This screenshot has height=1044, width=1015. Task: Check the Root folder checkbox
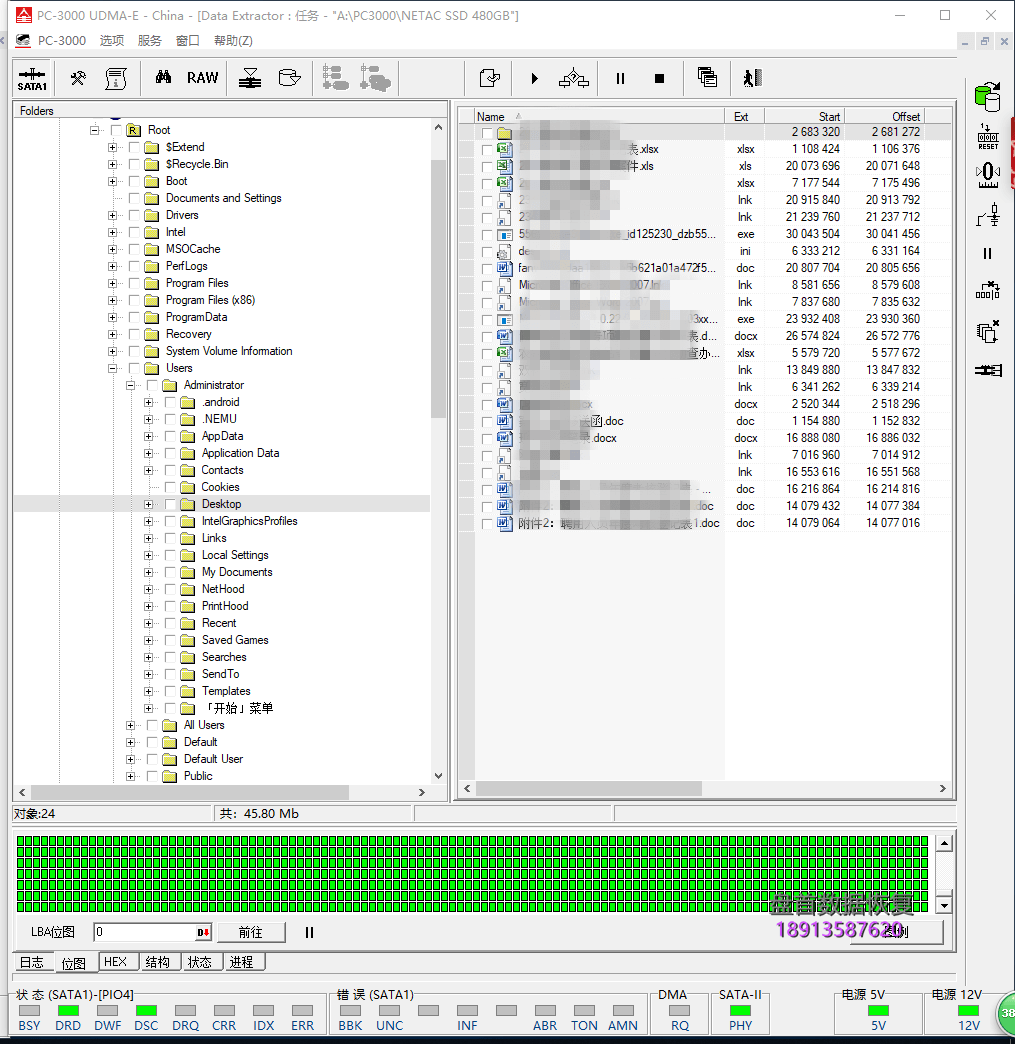(x=116, y=130)
